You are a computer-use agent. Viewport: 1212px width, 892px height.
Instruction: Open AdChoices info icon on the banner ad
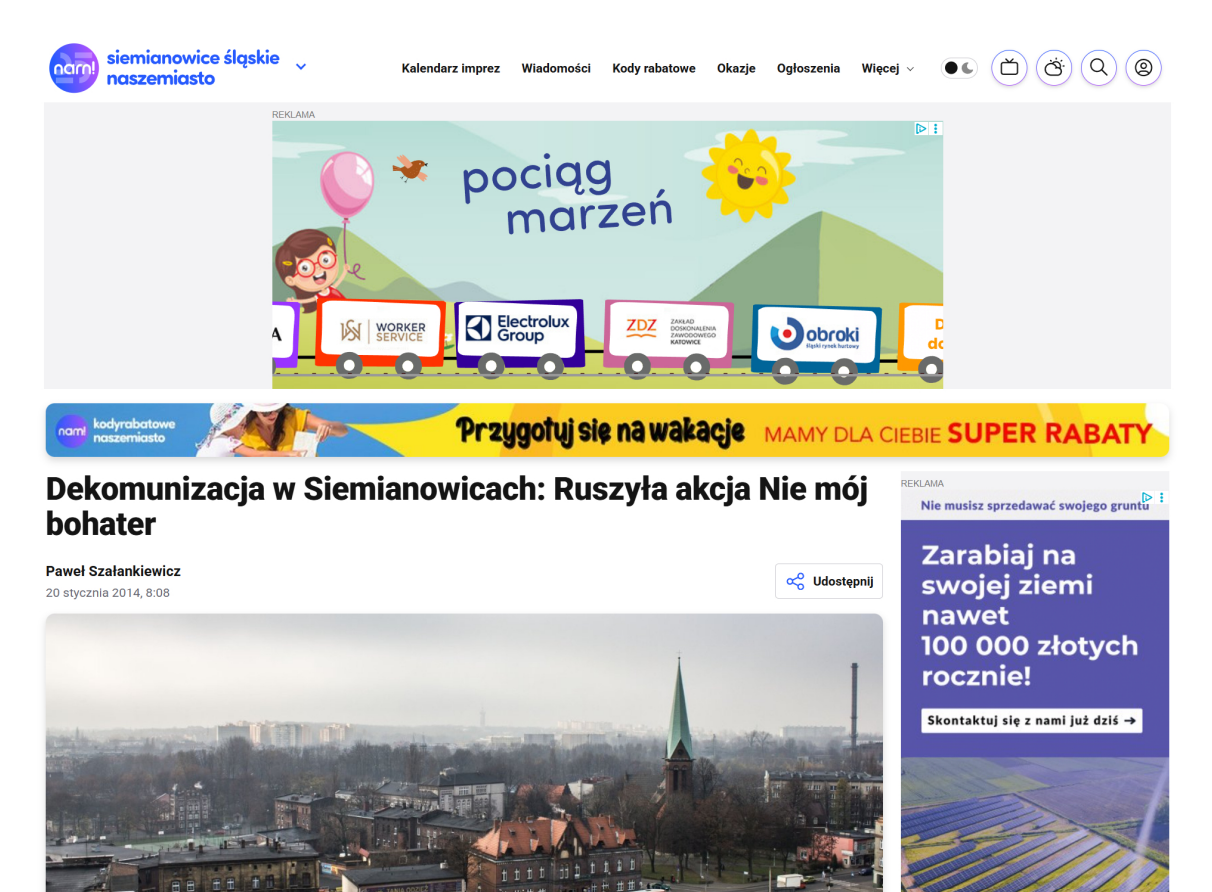921,128
